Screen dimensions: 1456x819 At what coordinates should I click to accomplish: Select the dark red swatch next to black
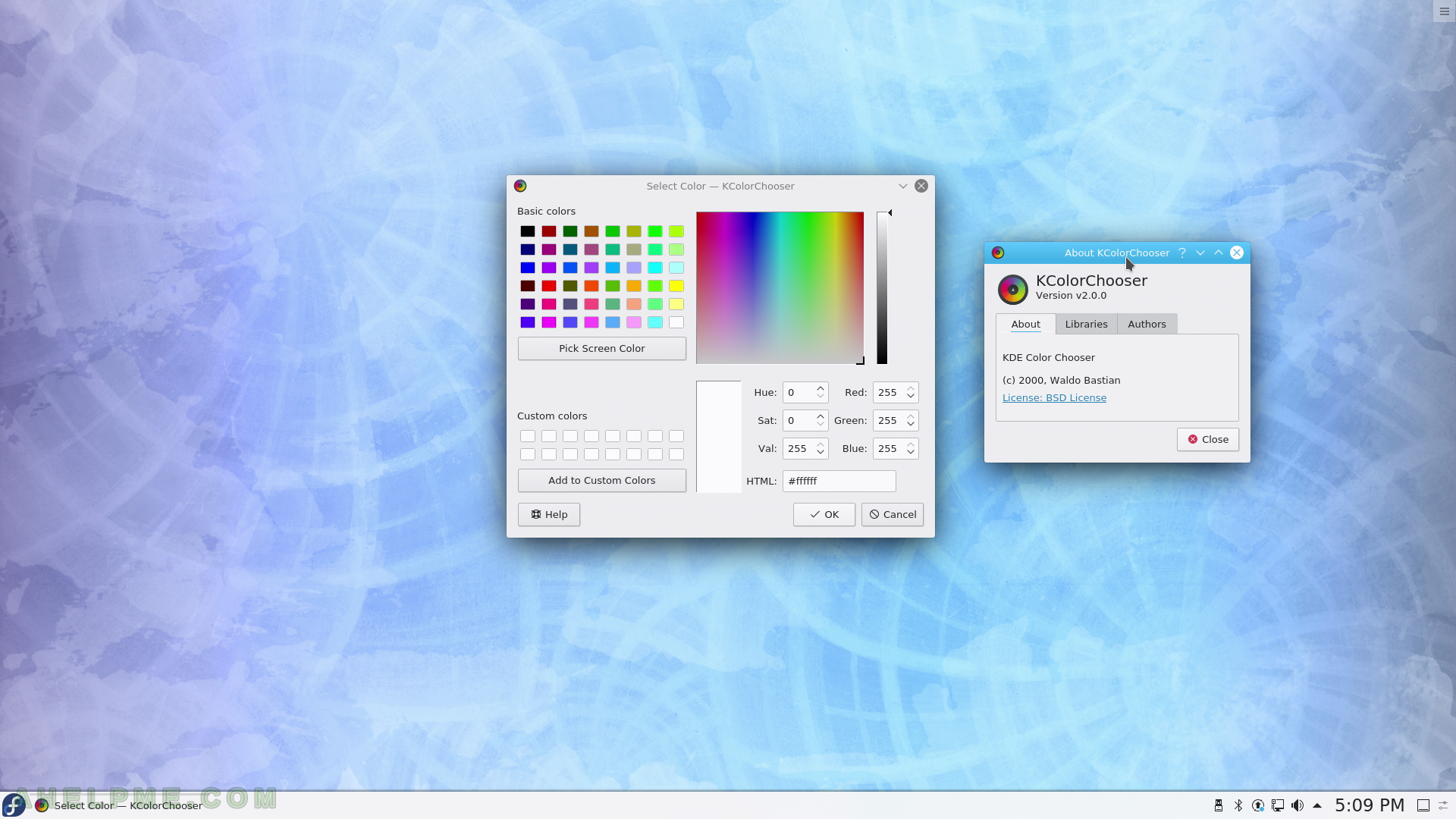coord(549,231)
